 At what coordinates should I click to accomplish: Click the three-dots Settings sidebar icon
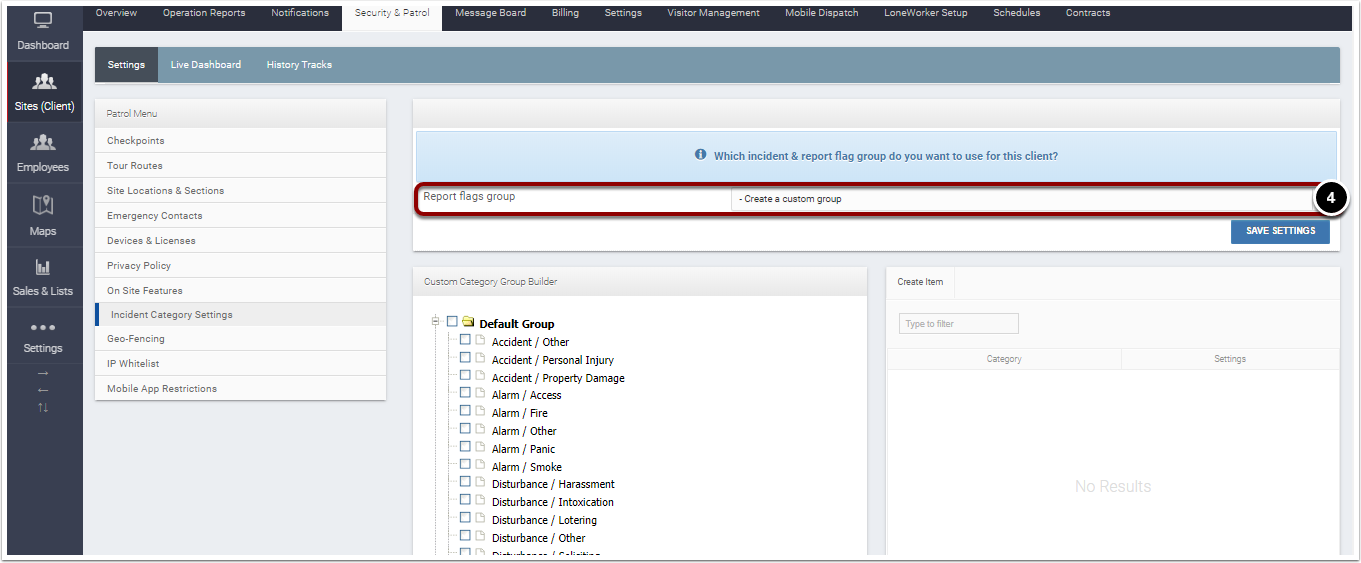click(42, 327)
